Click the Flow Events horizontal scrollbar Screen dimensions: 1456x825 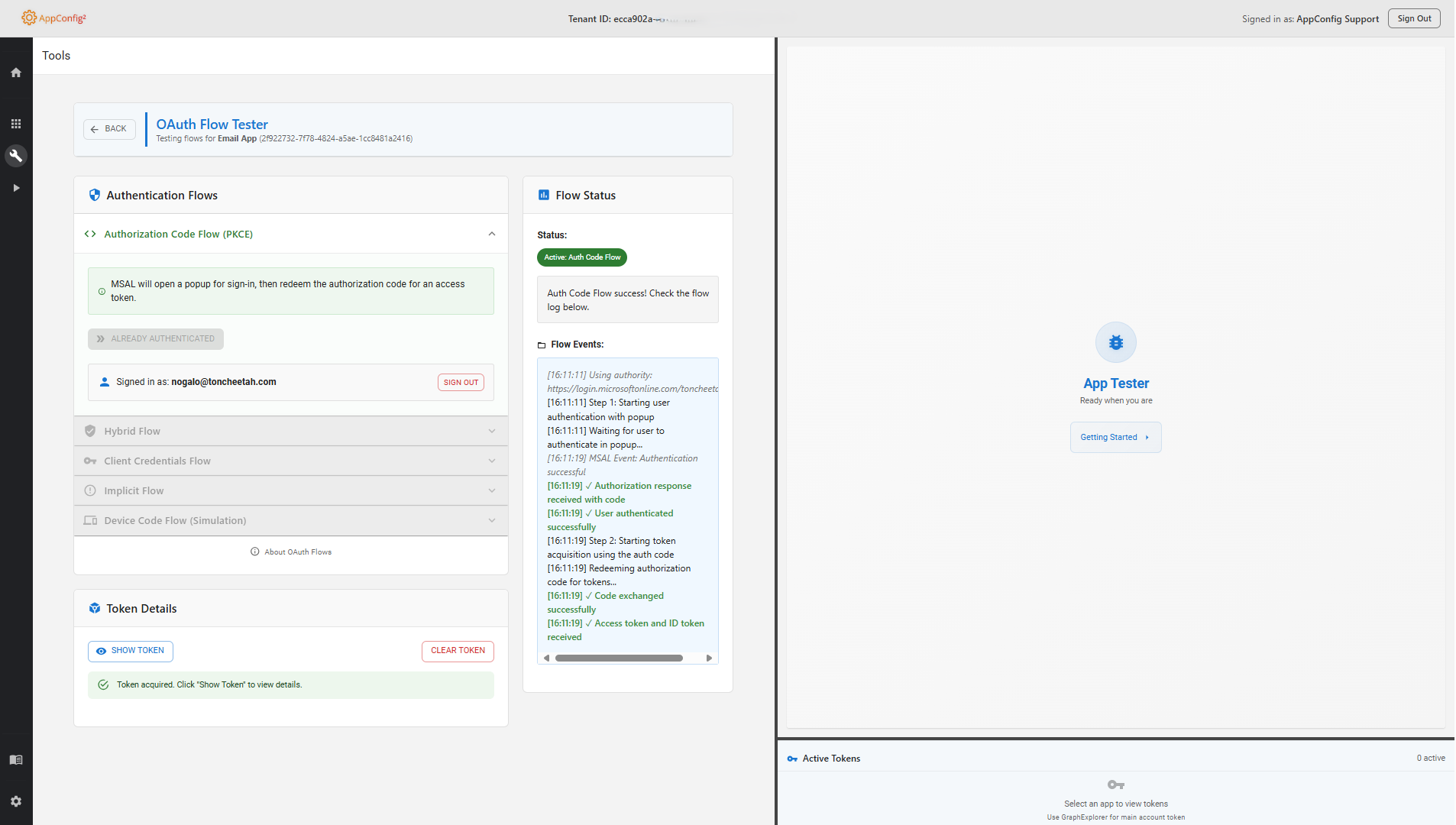pyautogui.click(x=619, y=658)
